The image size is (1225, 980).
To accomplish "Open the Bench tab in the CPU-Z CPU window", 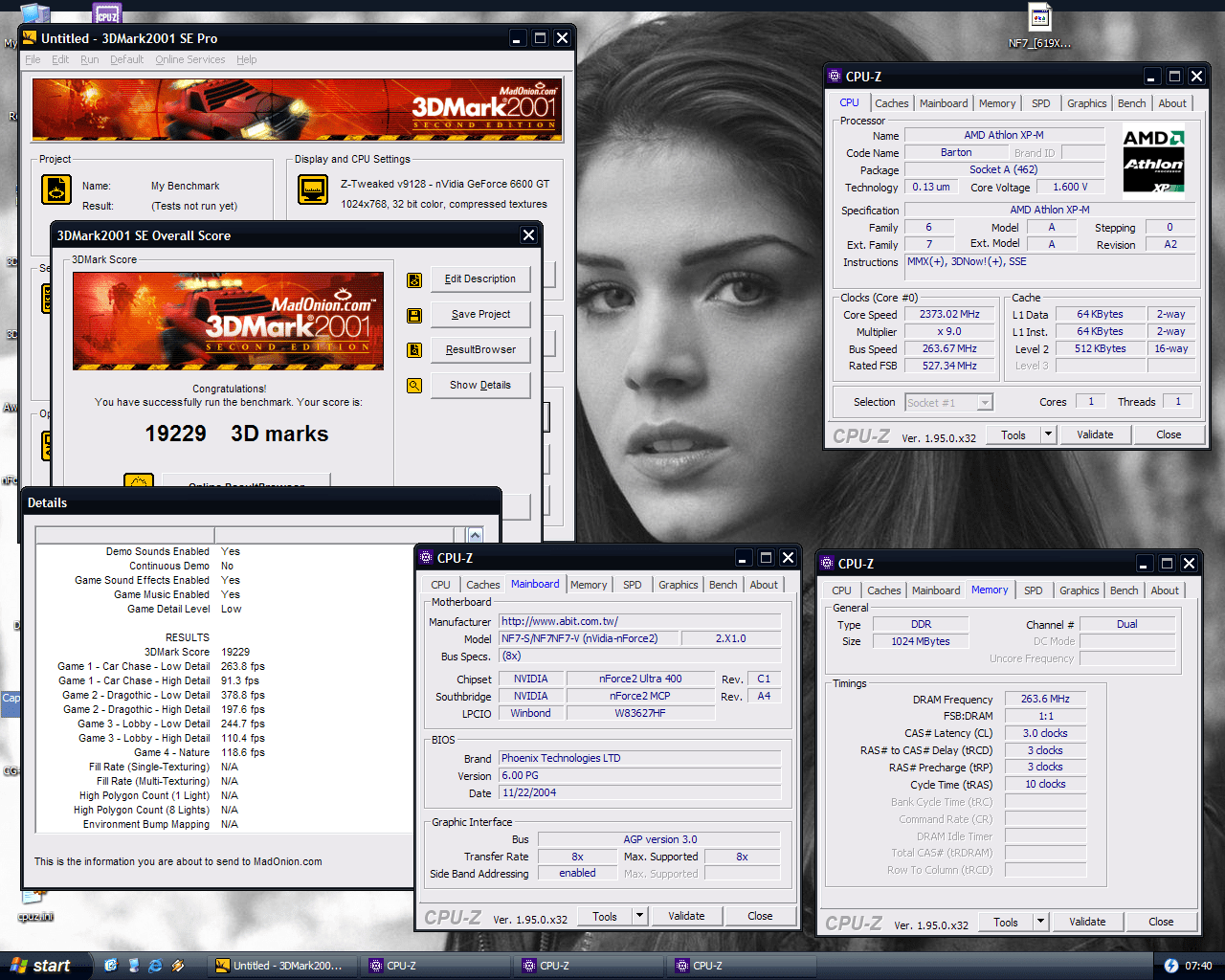I will click(x=1131, y=103).
